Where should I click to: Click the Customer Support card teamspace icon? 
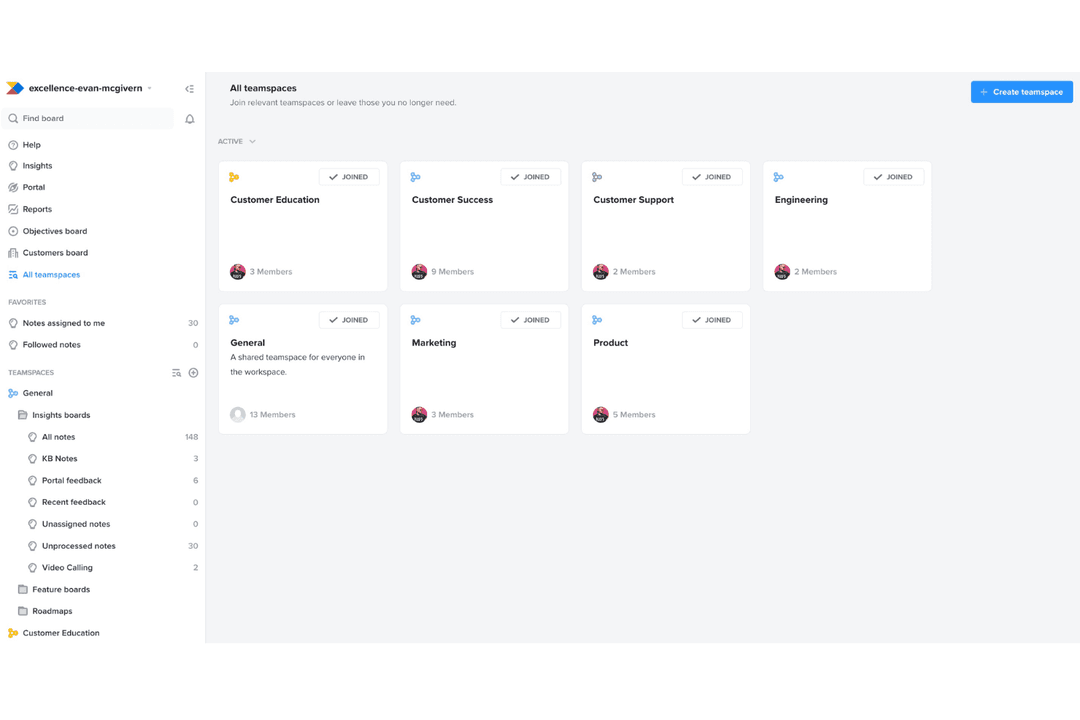(597, 177)
